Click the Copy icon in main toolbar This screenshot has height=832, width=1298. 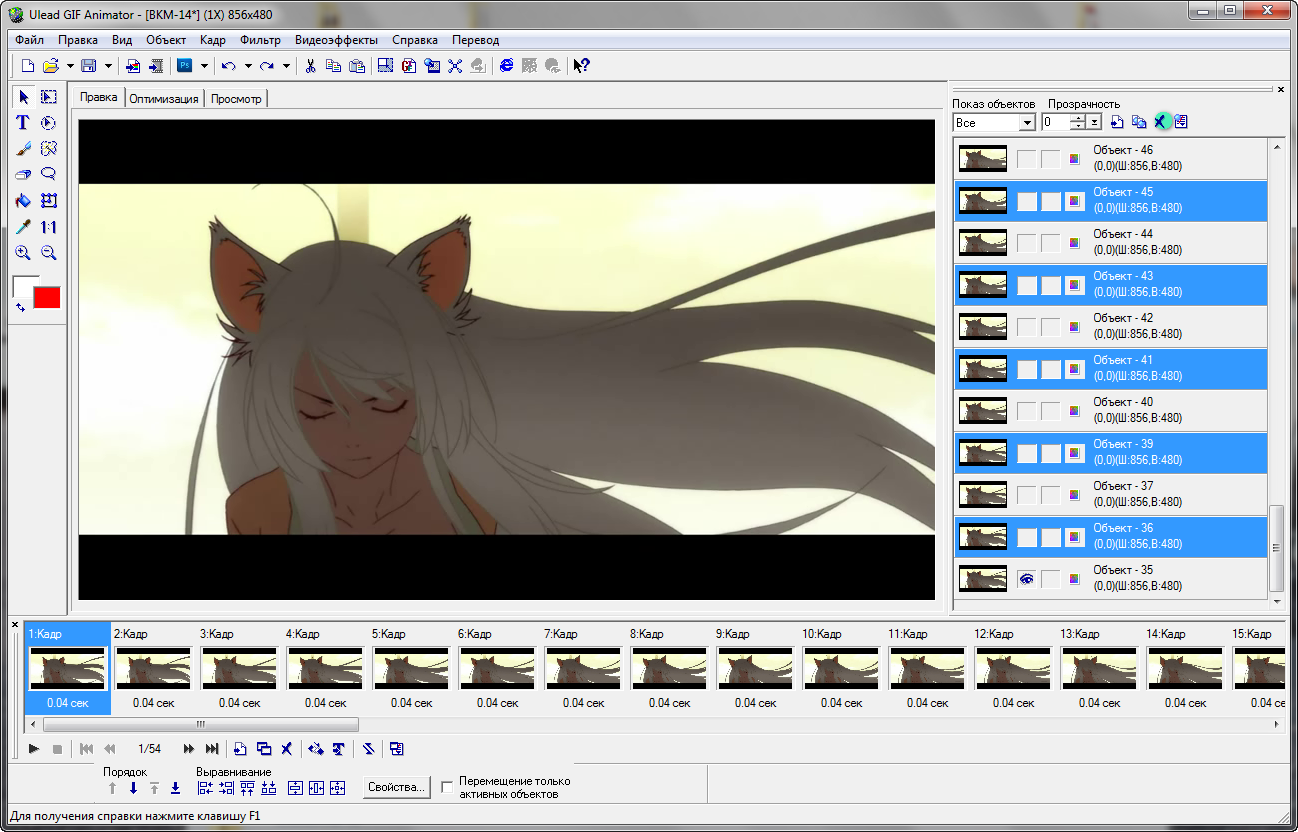click(x=333, y=66)
